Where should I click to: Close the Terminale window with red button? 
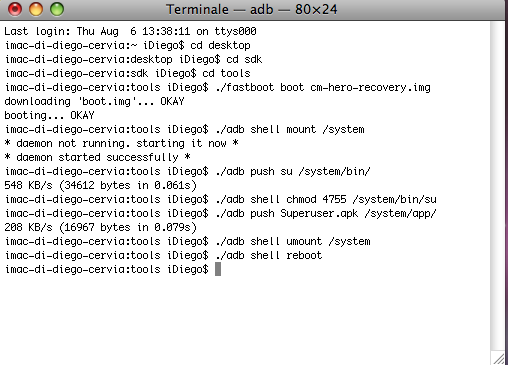15,9
